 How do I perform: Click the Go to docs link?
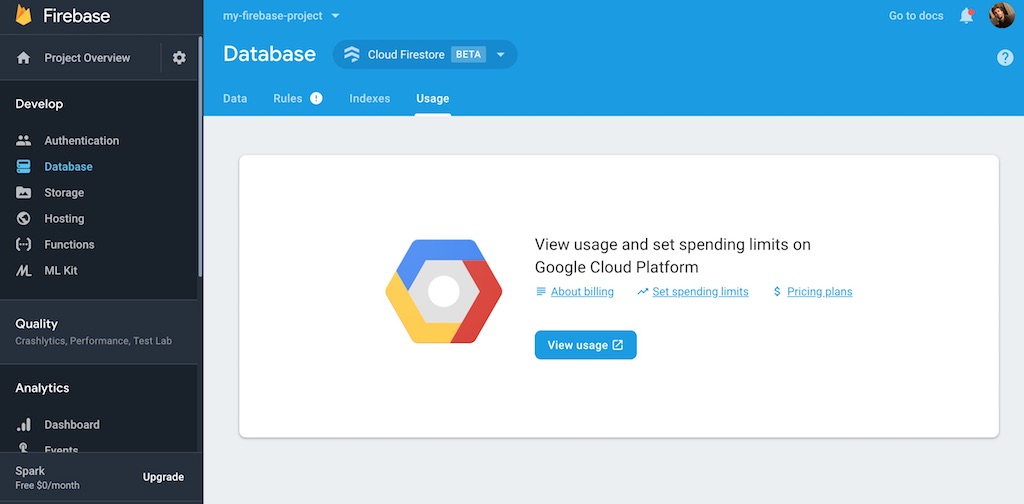tap(916, 16)
